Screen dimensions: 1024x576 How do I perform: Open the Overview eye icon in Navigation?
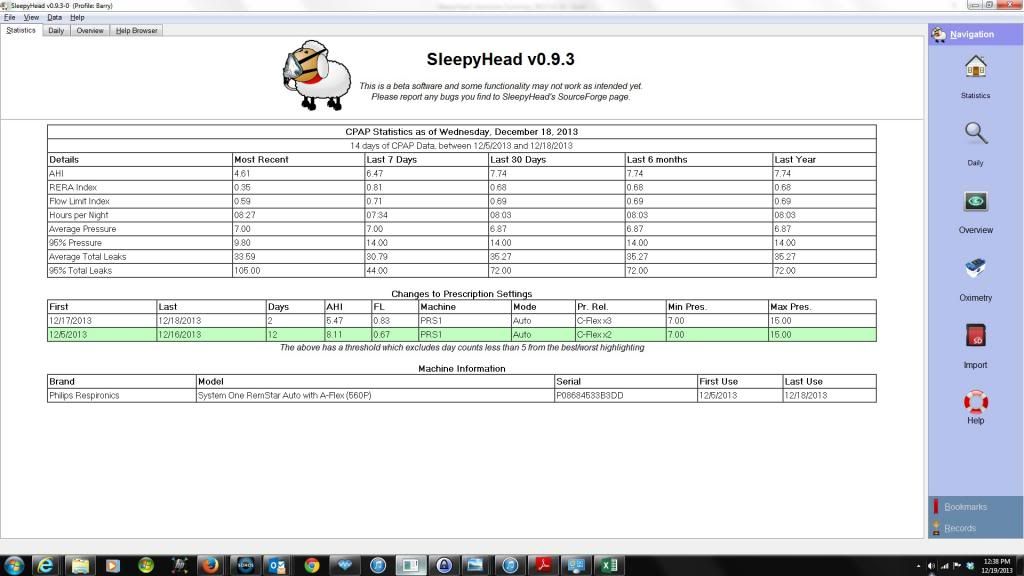(x=976, y=201)
